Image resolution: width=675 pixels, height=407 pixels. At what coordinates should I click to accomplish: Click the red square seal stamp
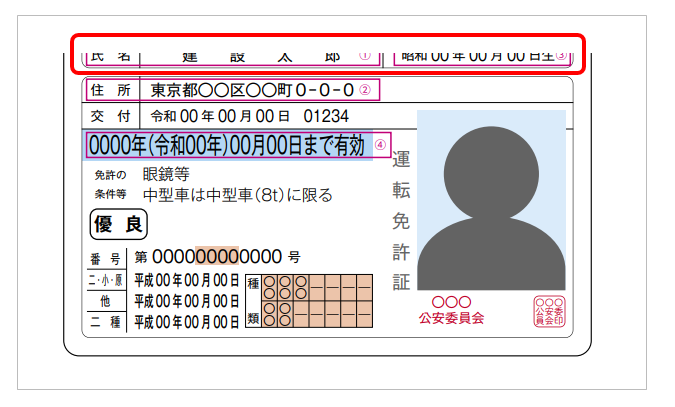549,311
